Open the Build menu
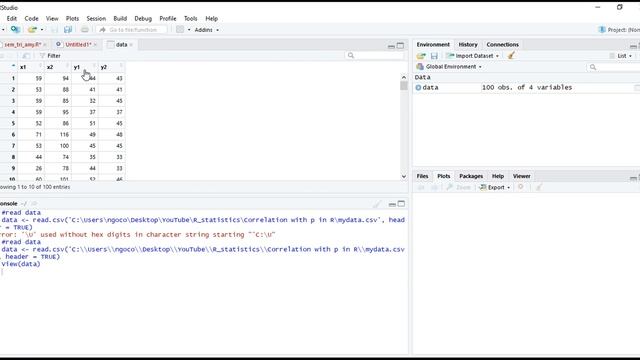The image size is (640, 360). point(120,18)
